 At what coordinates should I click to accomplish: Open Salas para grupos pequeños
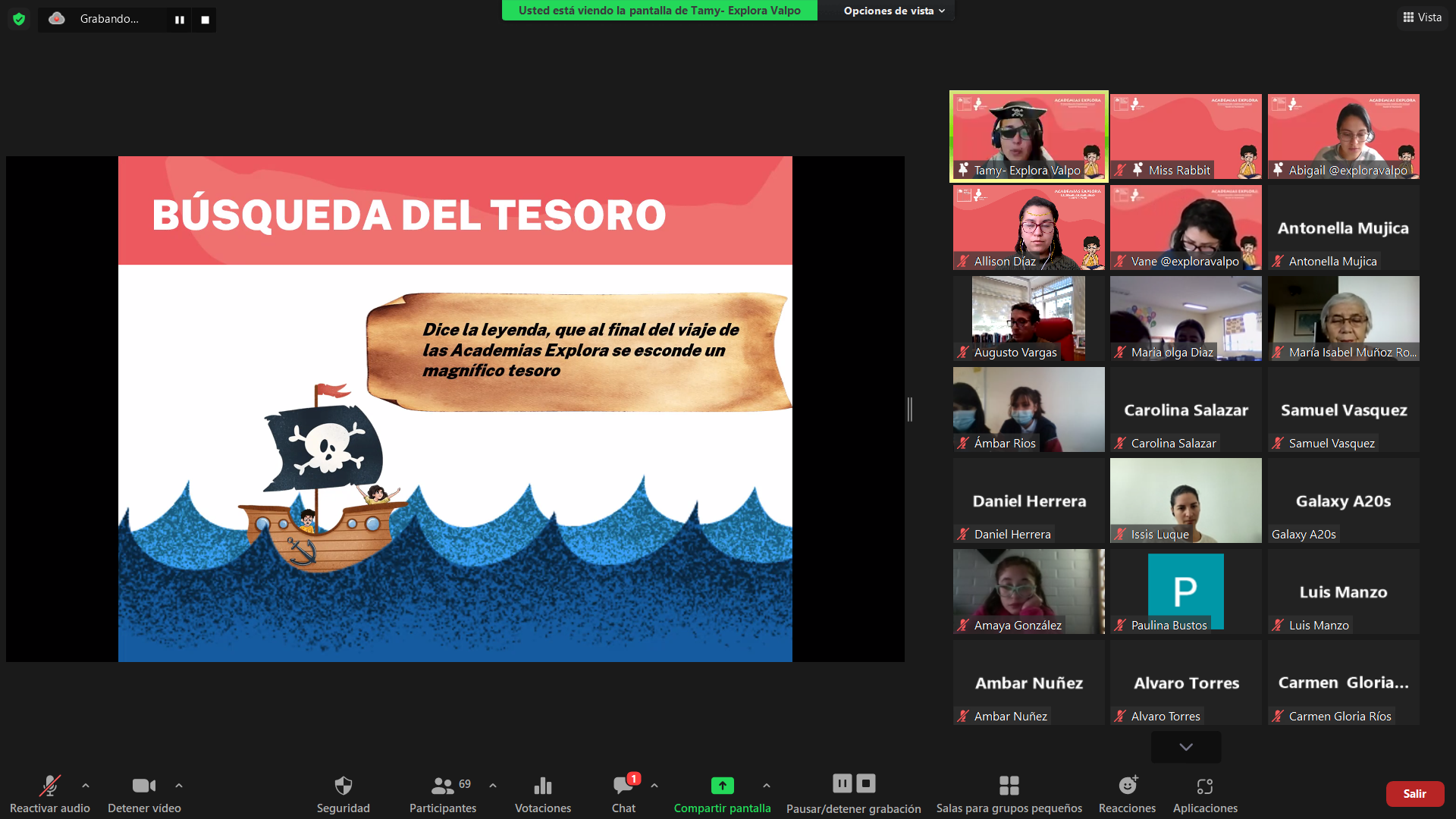pyautogui.click(x=1009, y=786)
